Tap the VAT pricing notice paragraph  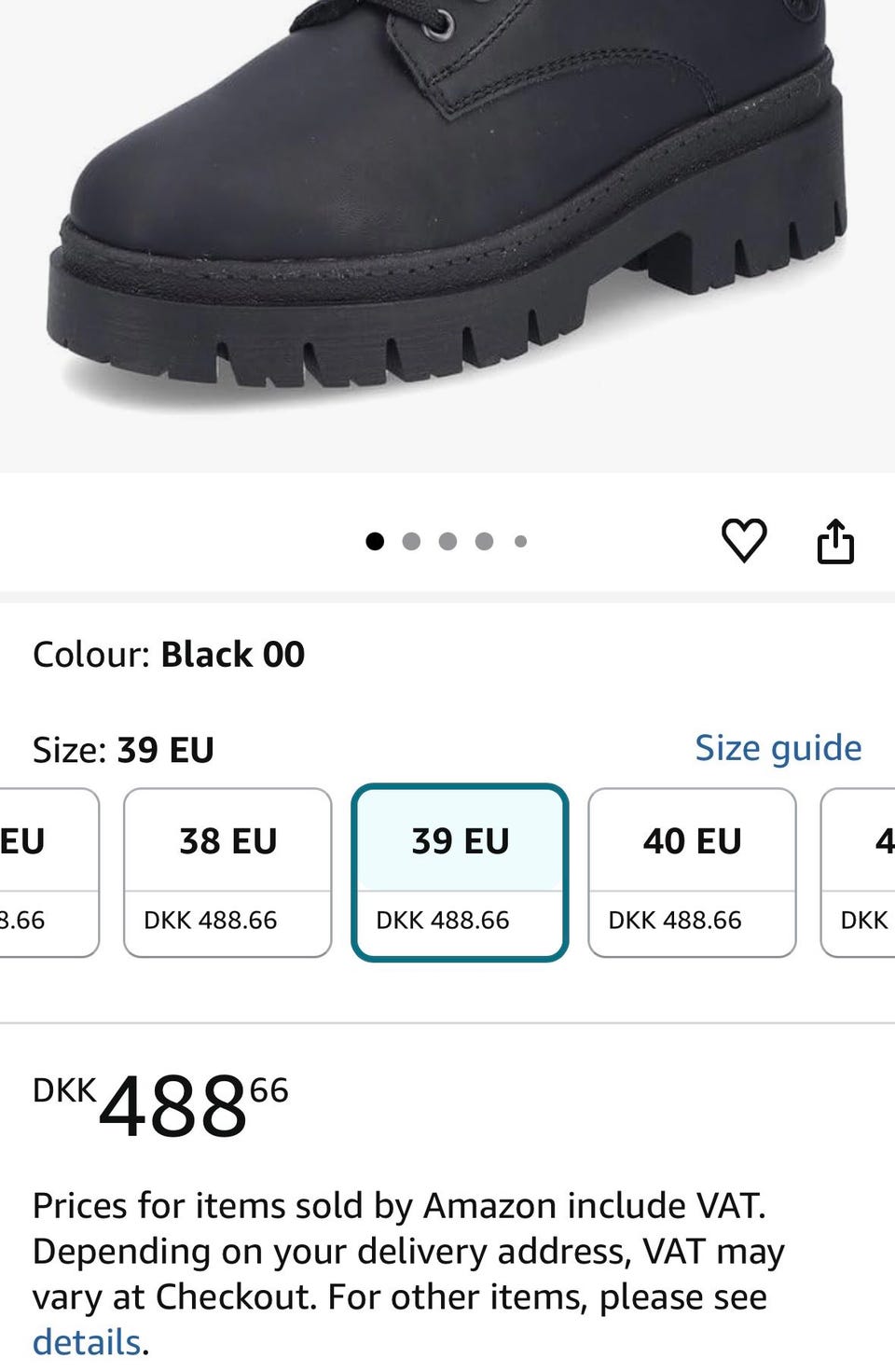point(408,1251)
